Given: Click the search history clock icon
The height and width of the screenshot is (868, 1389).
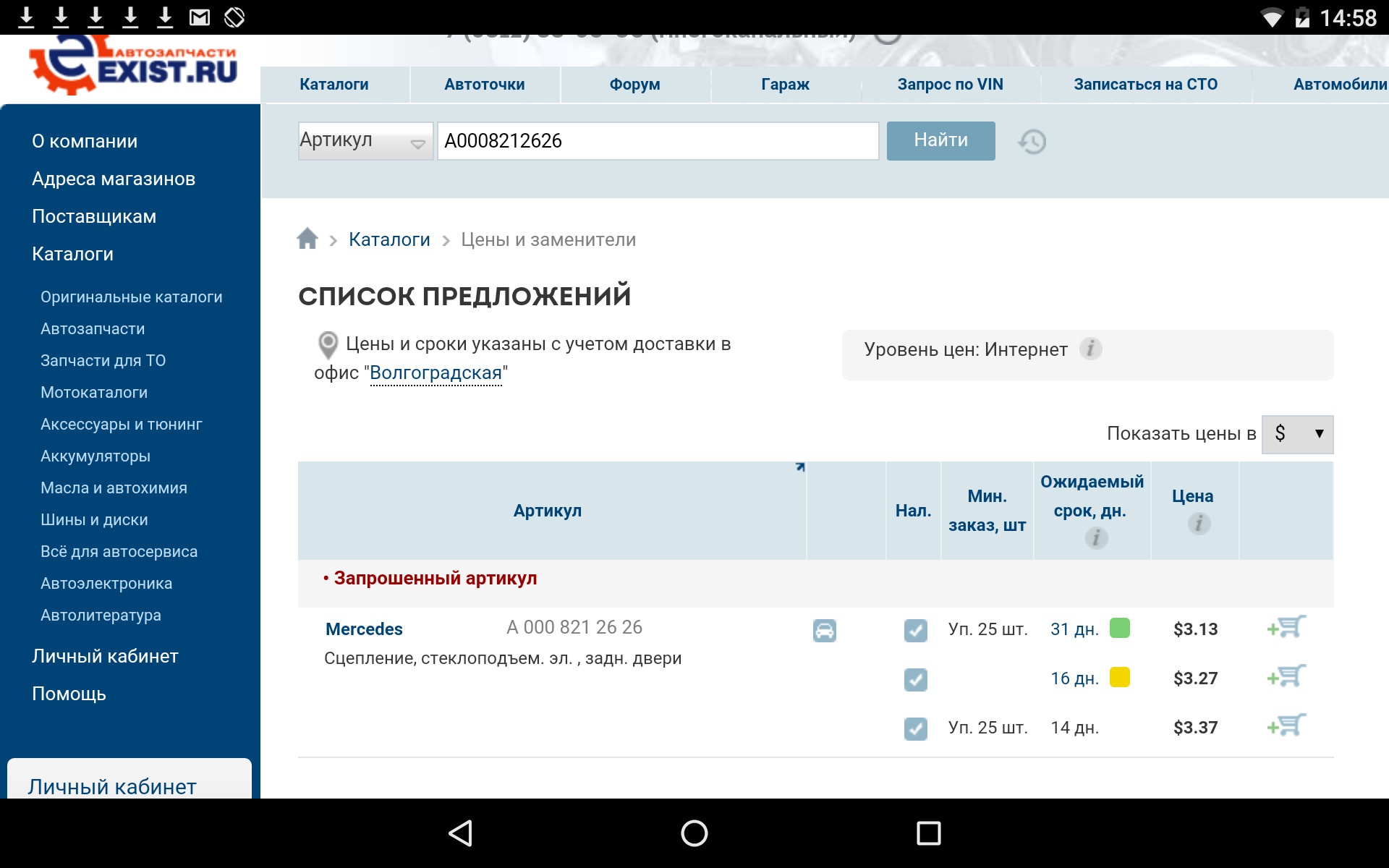Looking at the screenshot, I should pyautogui.click(x=1032, y=141).
